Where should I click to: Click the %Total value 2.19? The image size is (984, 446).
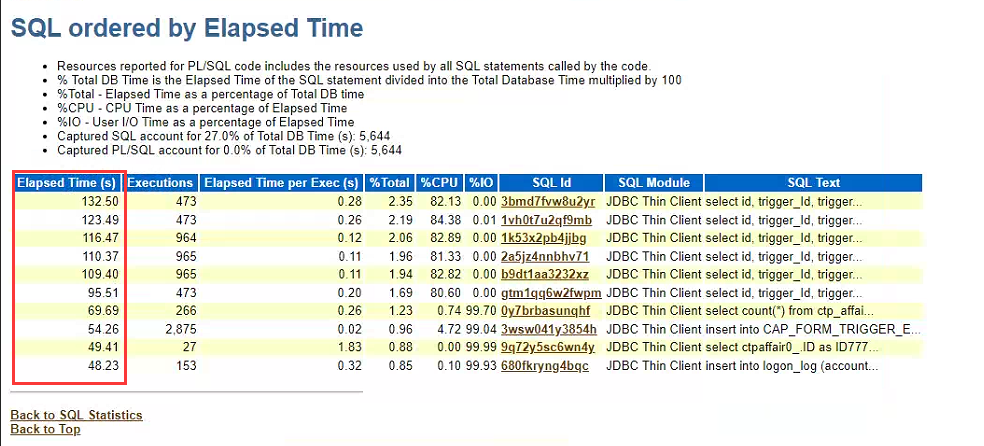[401, 220]
